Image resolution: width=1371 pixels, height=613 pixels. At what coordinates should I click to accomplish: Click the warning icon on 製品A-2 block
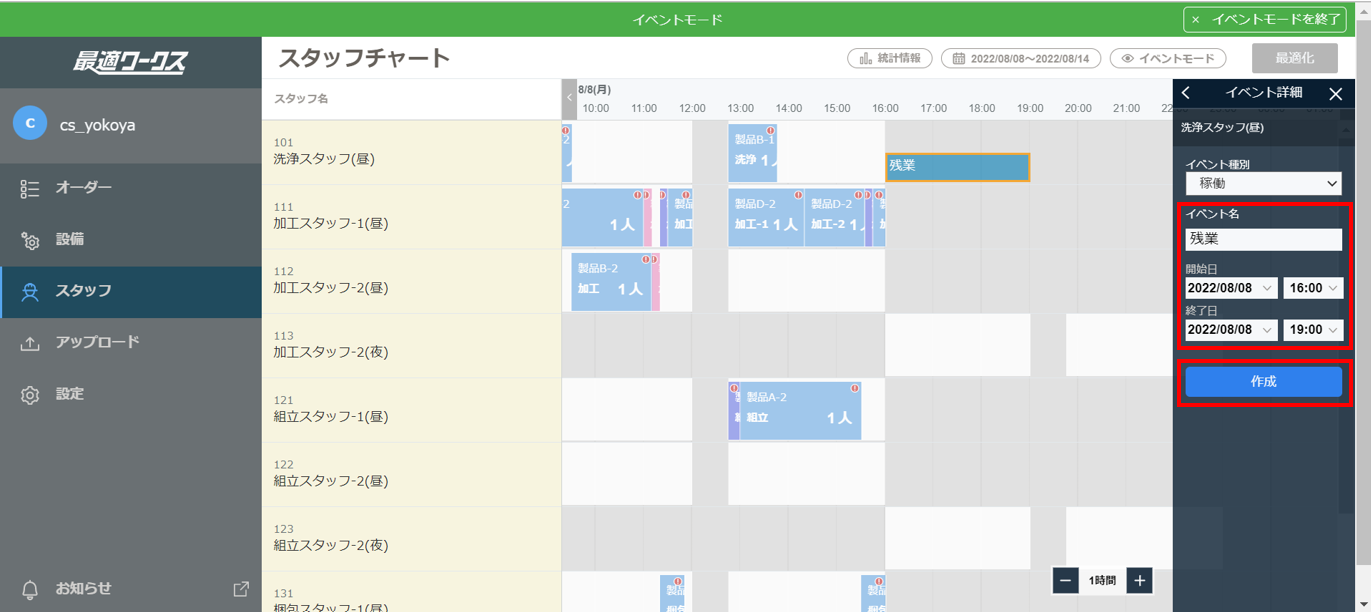(855, 388)
